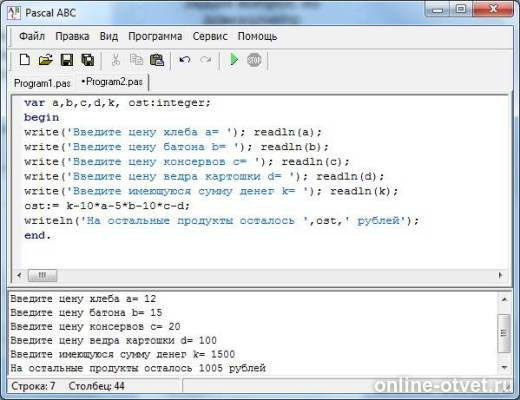The image size is (520, 400).
Task: Stop program execution button
Action: tap(254, 60)
